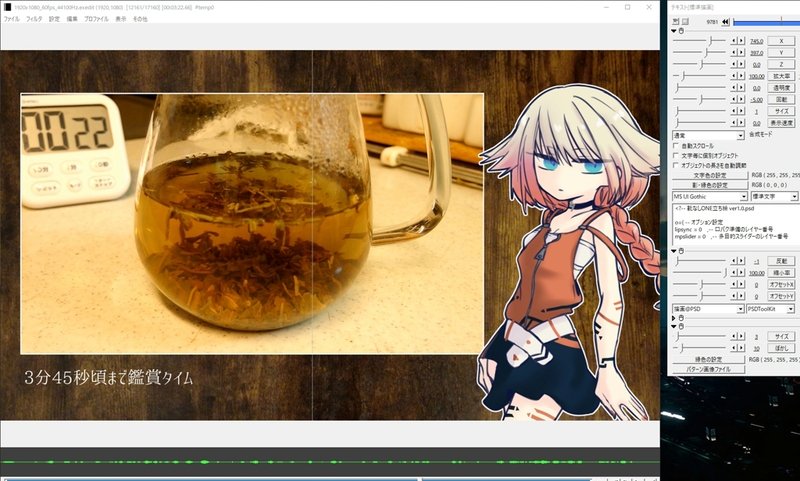
Task: Increase ぼかし value with its right arrow
Action: [x=741, y=348]
